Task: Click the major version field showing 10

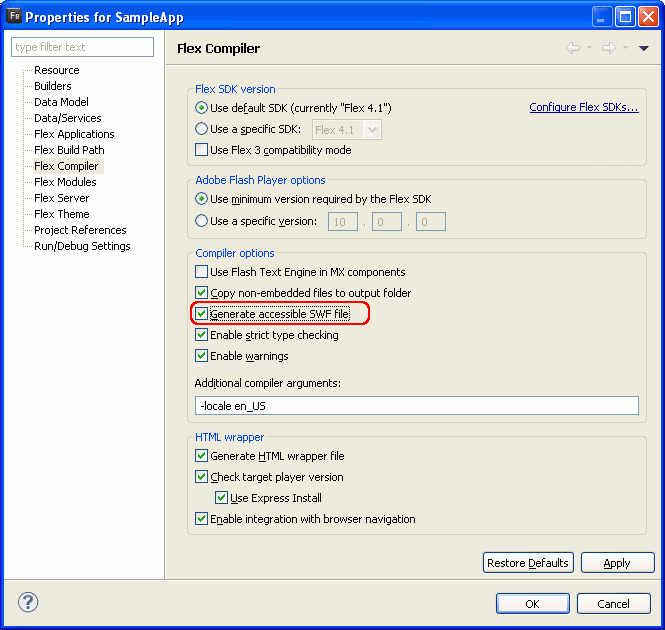Action: click(x=343, y=221)
